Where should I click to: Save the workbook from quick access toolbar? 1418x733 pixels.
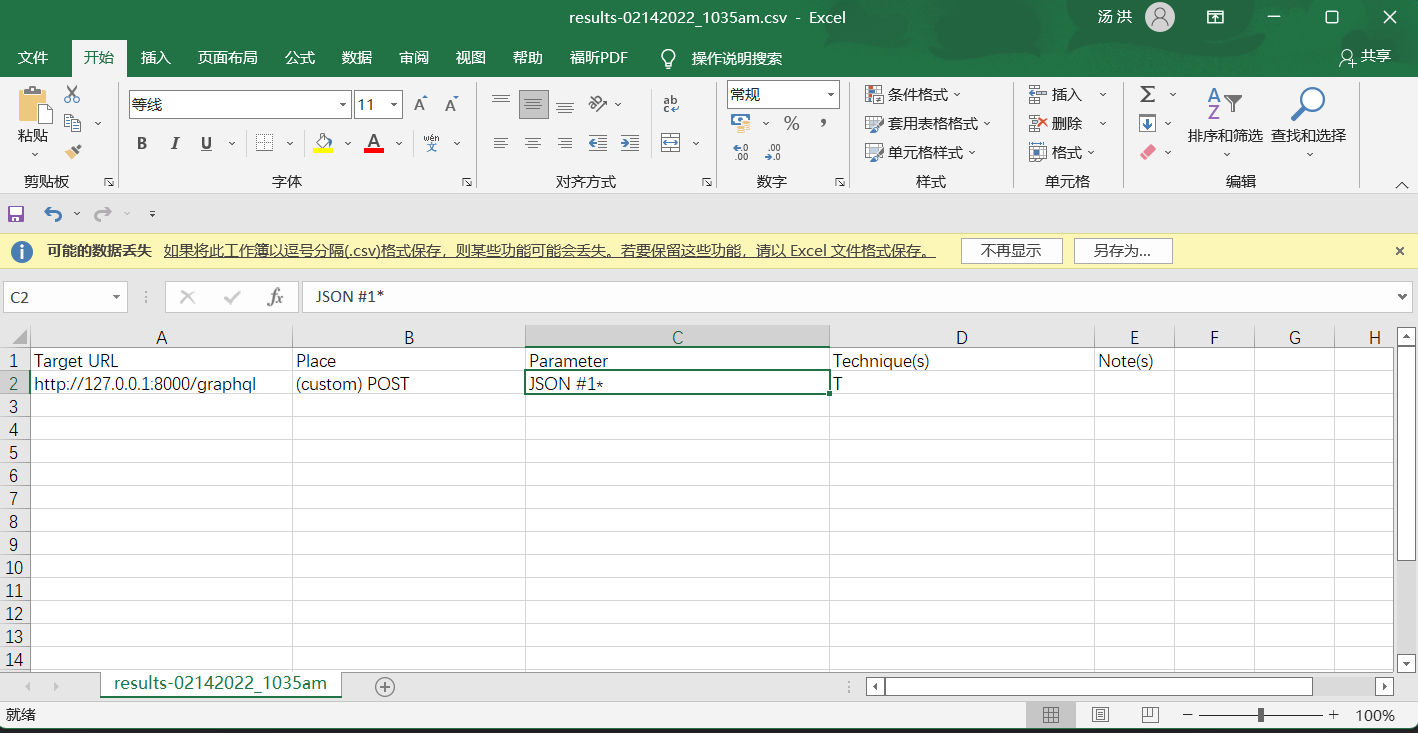click(x=16, y=213)
